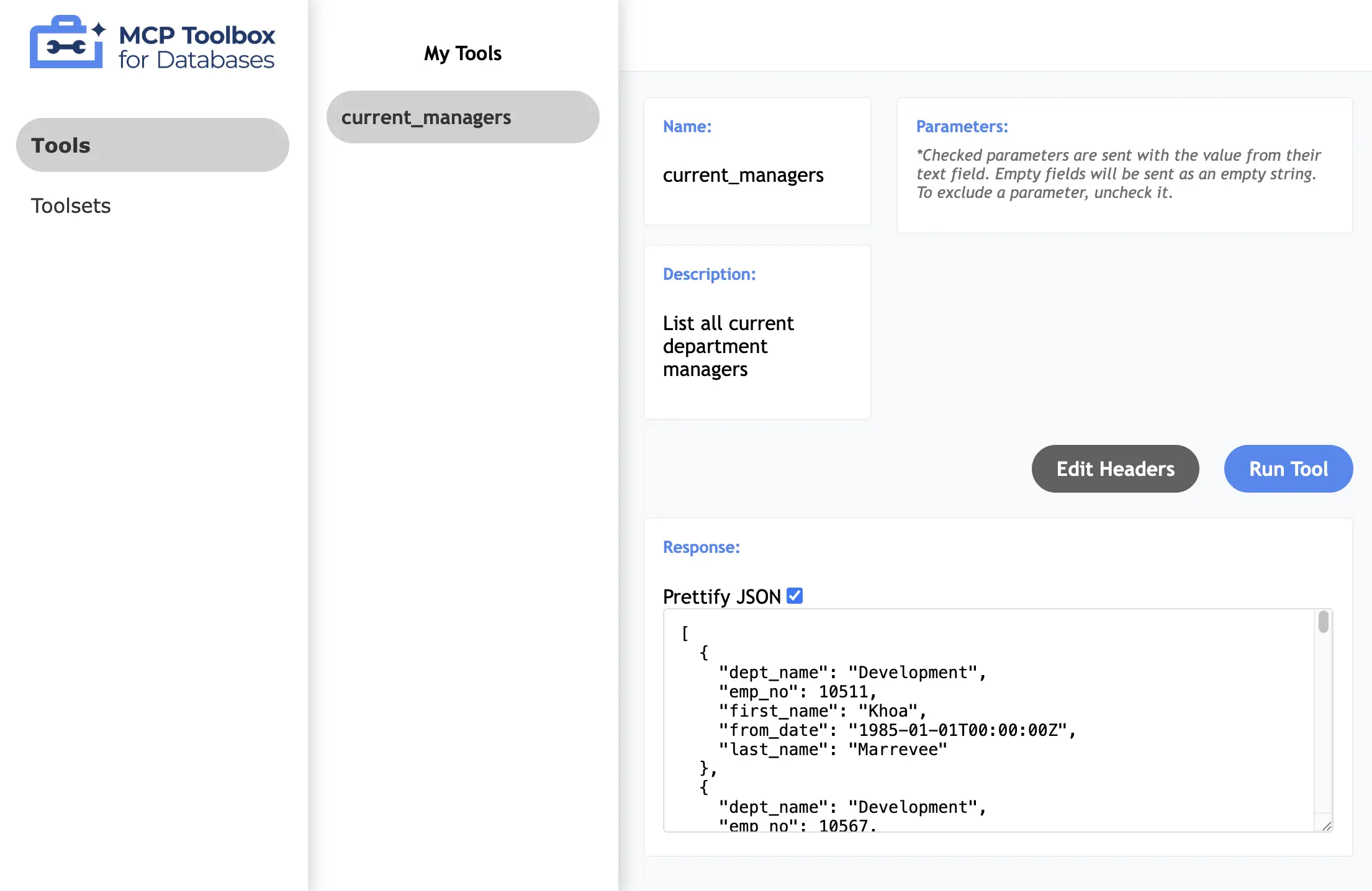This screenshot has width=1372, height=891.
Task: Uncheck the Prettify JSON checkbox
Action: tap(795, 596)
